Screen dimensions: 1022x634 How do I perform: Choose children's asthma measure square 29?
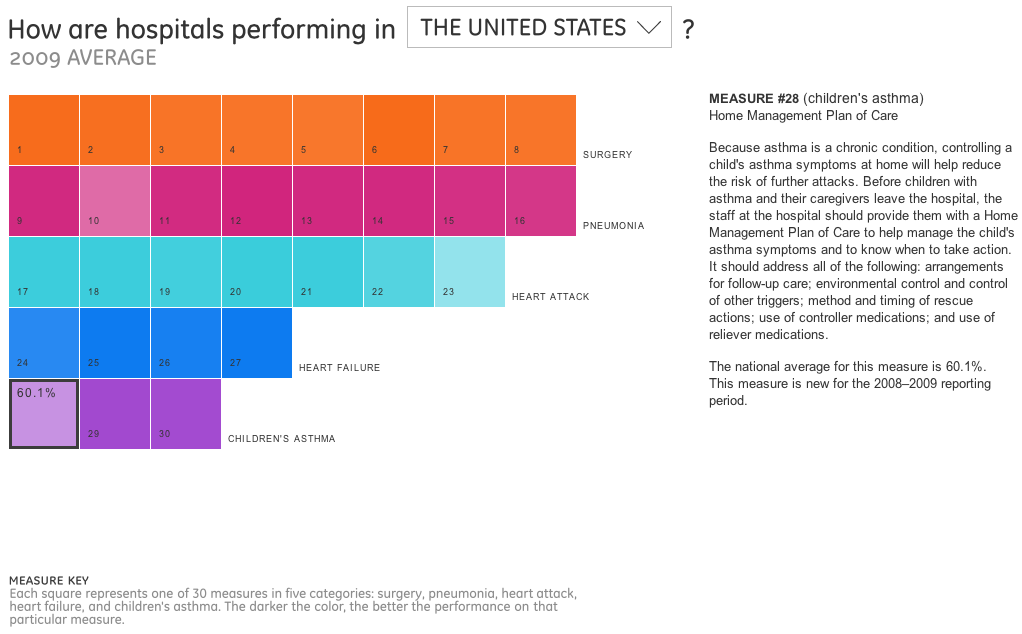pyautogui.click(x=115, y=414)
